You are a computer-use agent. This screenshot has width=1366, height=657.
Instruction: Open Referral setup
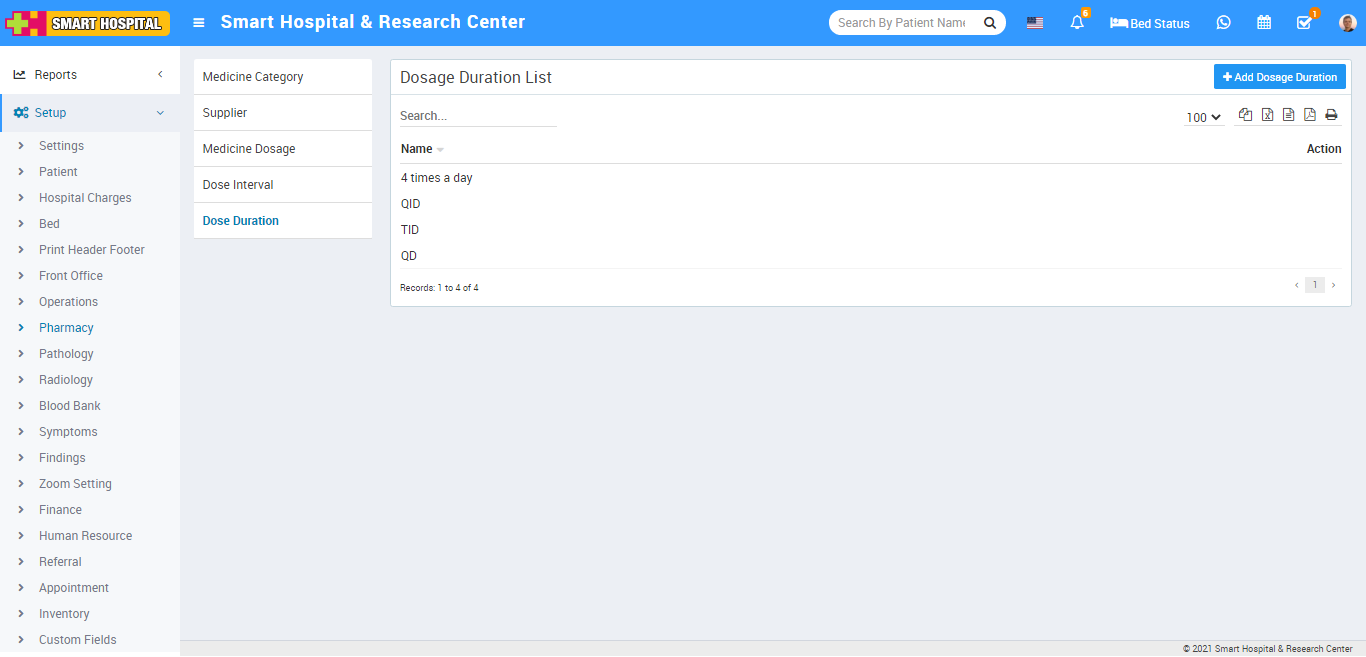(x=60, y=562)
